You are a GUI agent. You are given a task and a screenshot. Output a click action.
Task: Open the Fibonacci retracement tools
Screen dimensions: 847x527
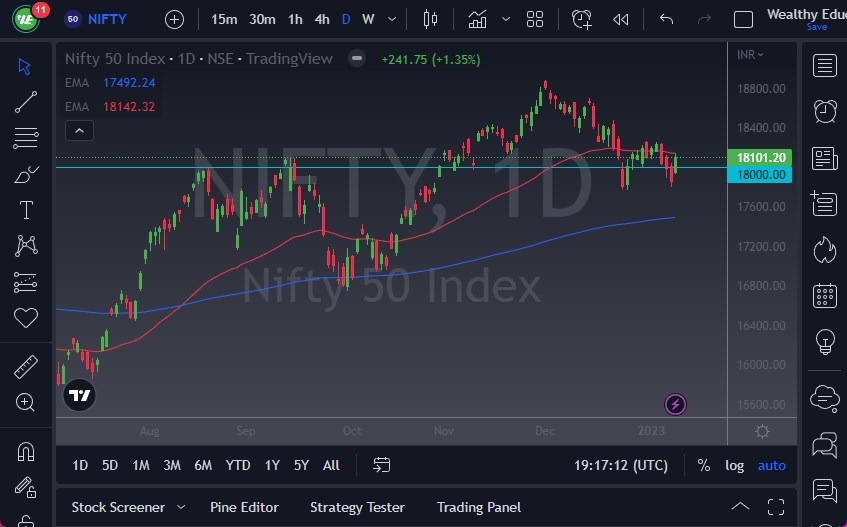(x=25, y=138)
